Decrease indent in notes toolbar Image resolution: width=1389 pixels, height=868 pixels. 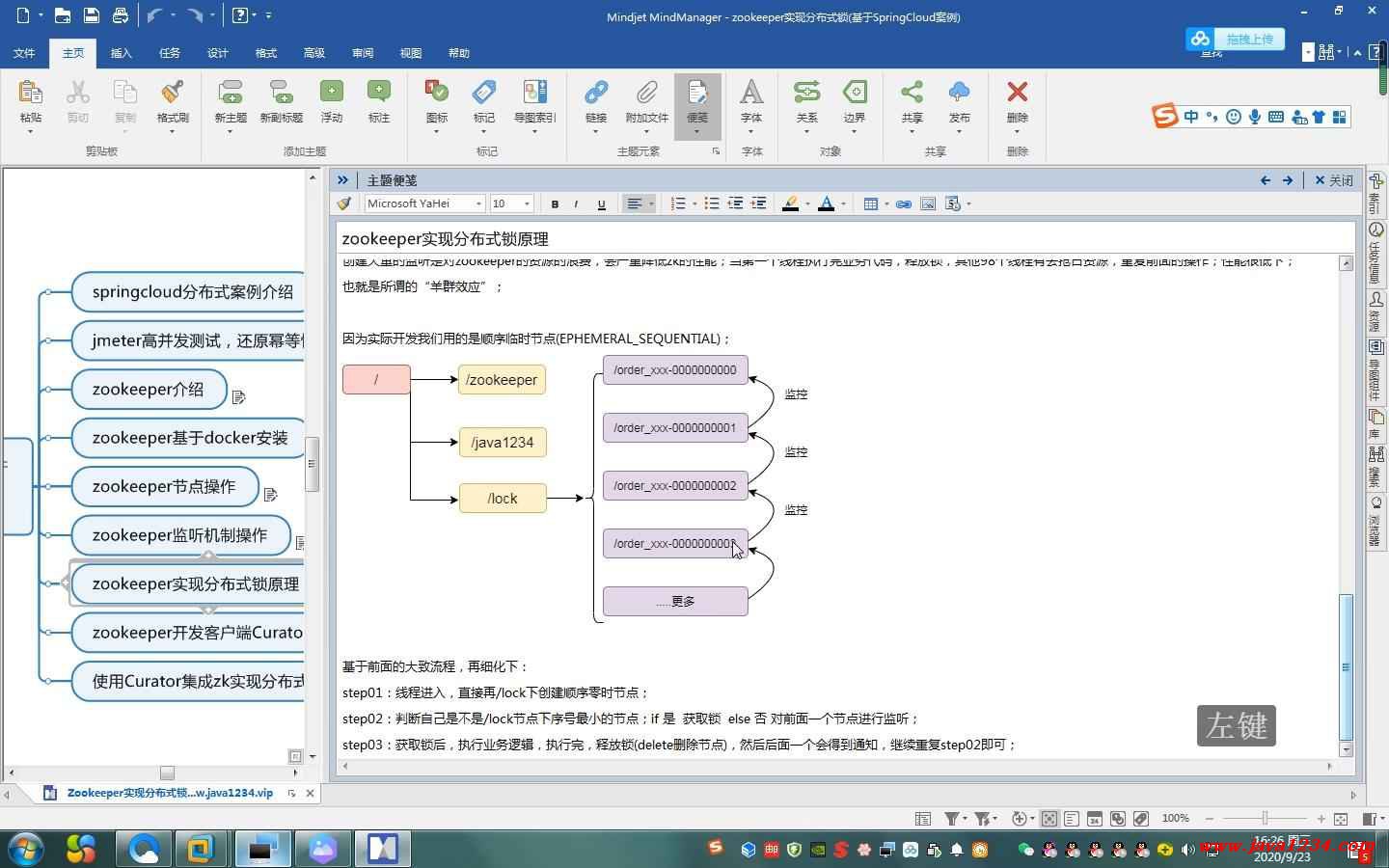[x=735, y=203]
